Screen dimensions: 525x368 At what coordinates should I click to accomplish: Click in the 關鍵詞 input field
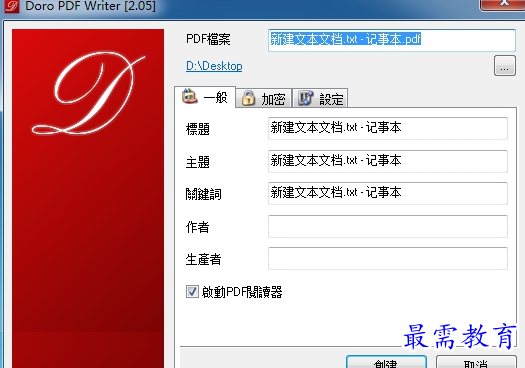coord(388,193)
